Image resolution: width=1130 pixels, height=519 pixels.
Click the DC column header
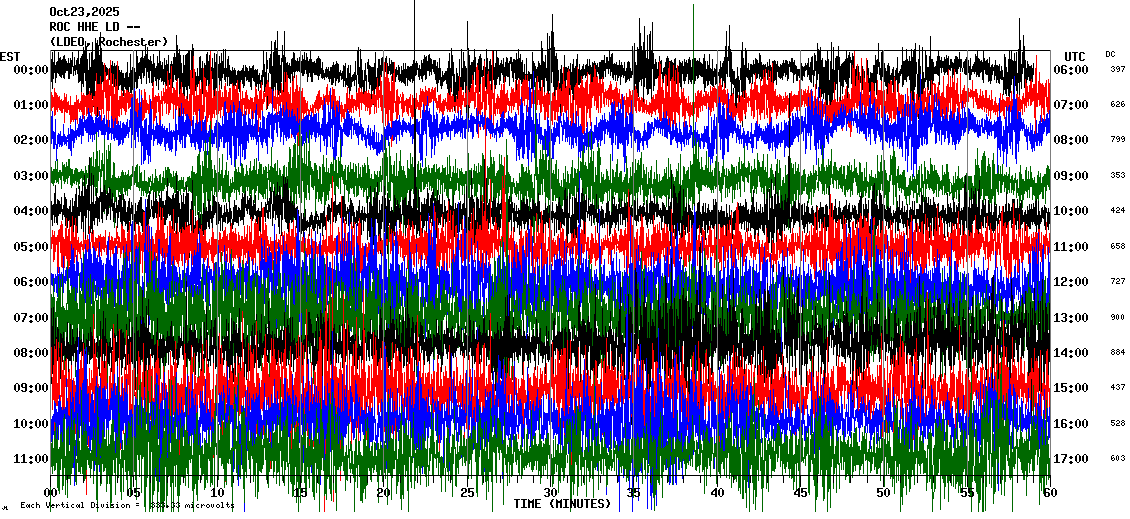1110,54
